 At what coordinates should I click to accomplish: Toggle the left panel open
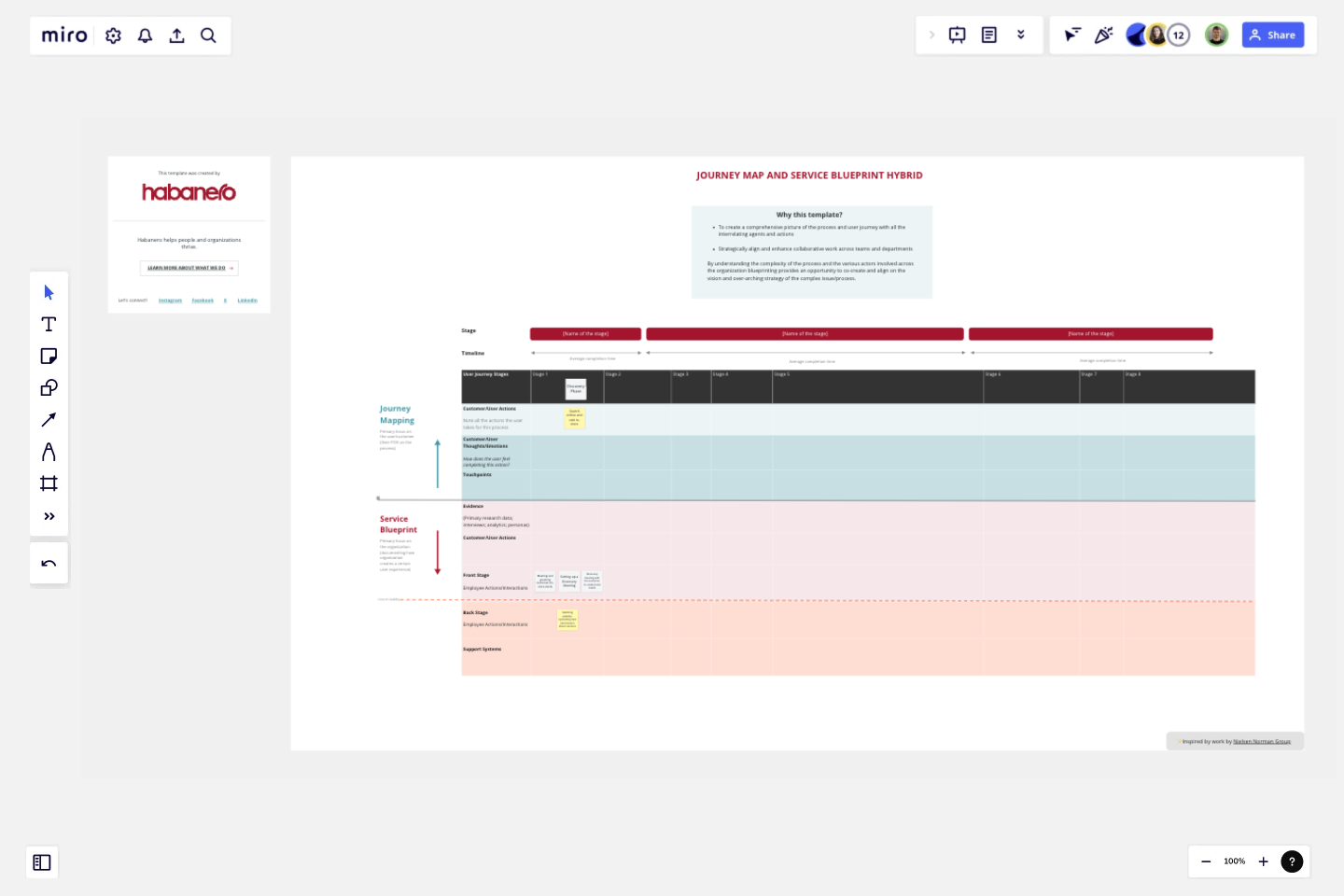tap(42, 862)
